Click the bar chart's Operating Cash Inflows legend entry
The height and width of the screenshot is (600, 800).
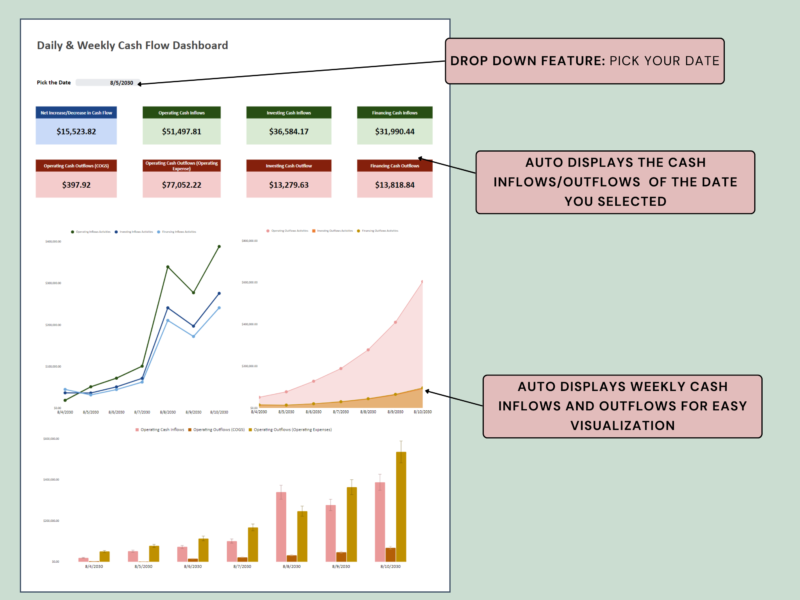(160, 430)
